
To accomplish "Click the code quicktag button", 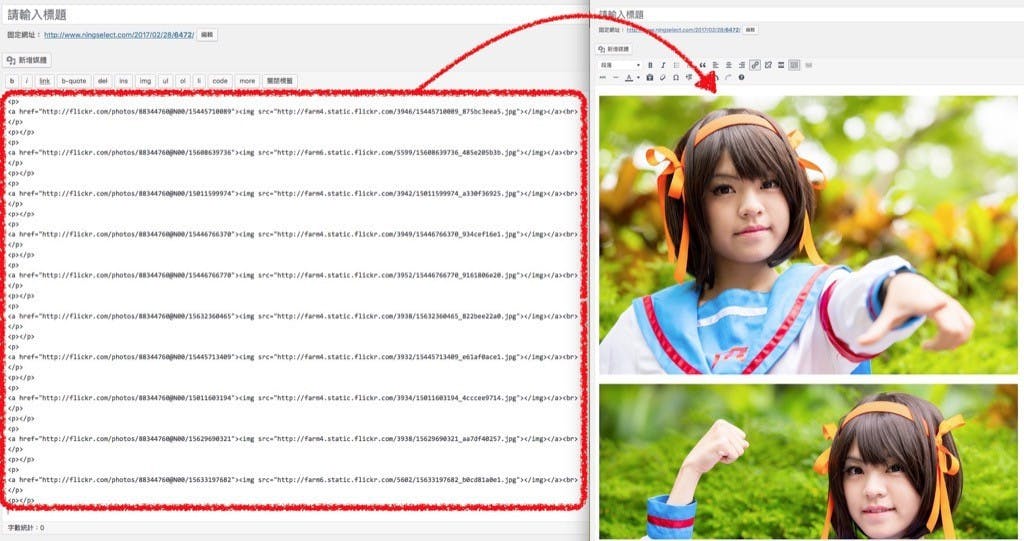I will click(219, 81).
